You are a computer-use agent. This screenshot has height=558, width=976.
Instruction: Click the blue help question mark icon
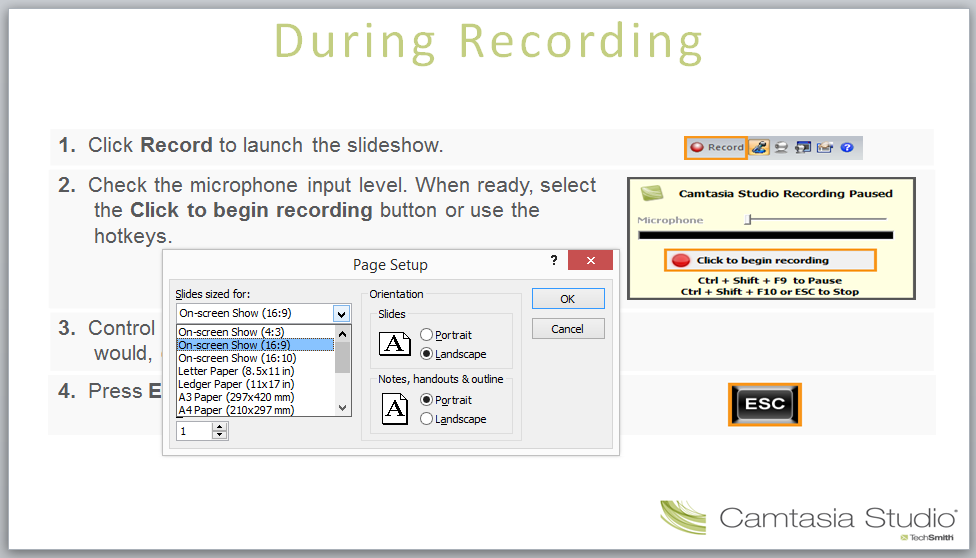[x=847, y=147]
